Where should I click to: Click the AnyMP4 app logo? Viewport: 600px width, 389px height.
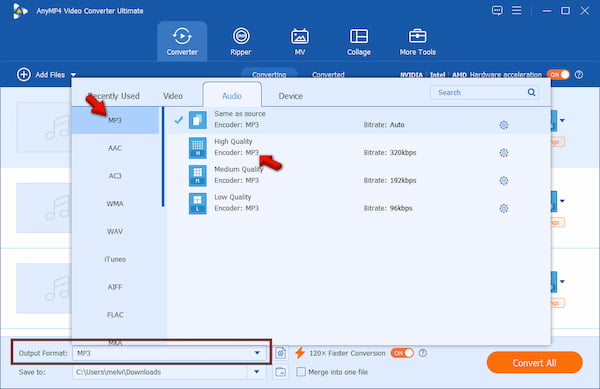coord(20,11)
